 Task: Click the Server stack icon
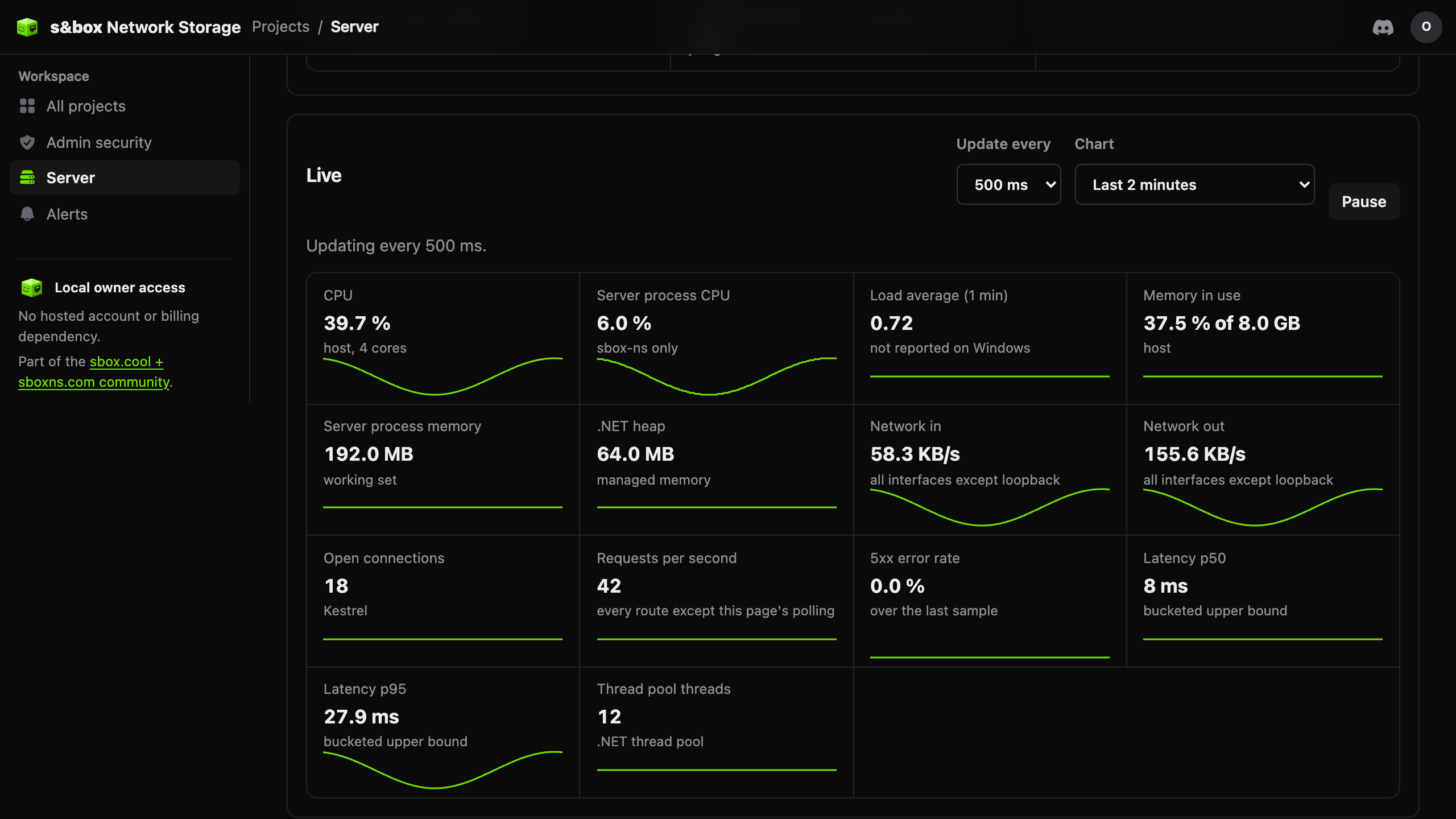[x=27, y=177]
